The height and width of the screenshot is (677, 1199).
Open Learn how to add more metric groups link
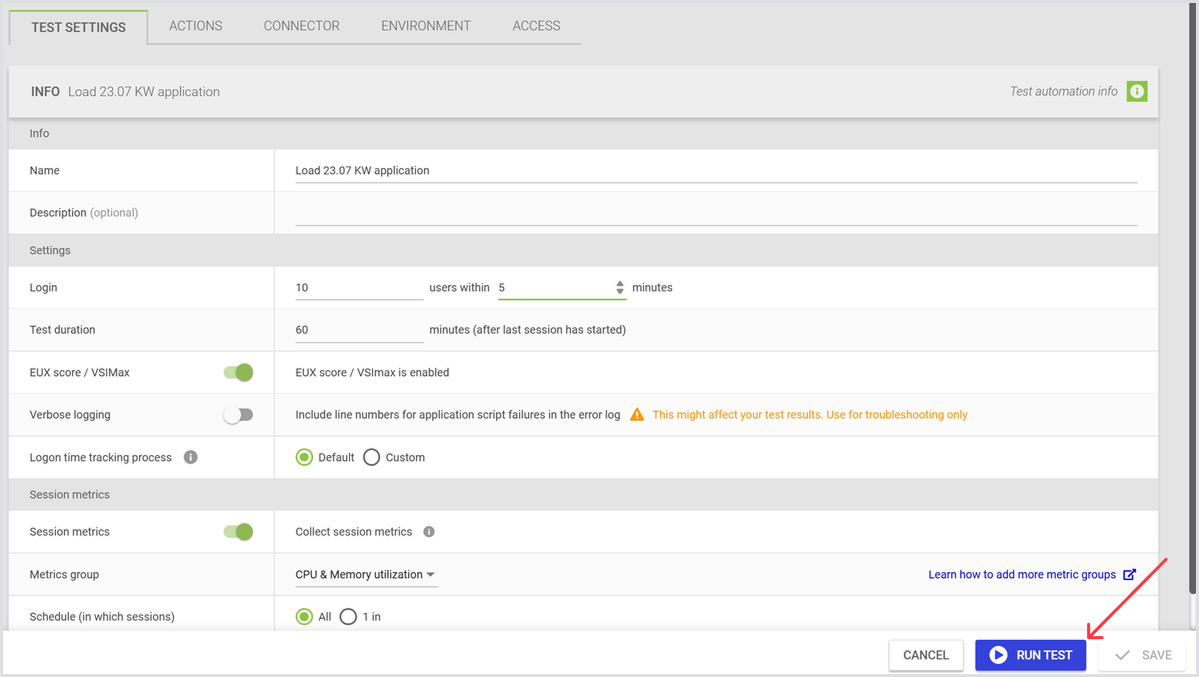[x=1022, y=575]
